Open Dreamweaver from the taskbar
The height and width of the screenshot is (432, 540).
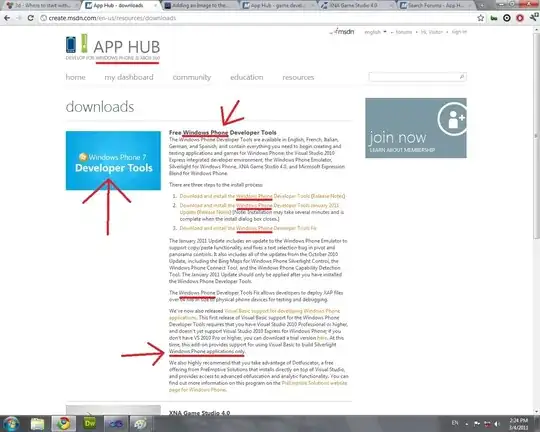(90, 423)
